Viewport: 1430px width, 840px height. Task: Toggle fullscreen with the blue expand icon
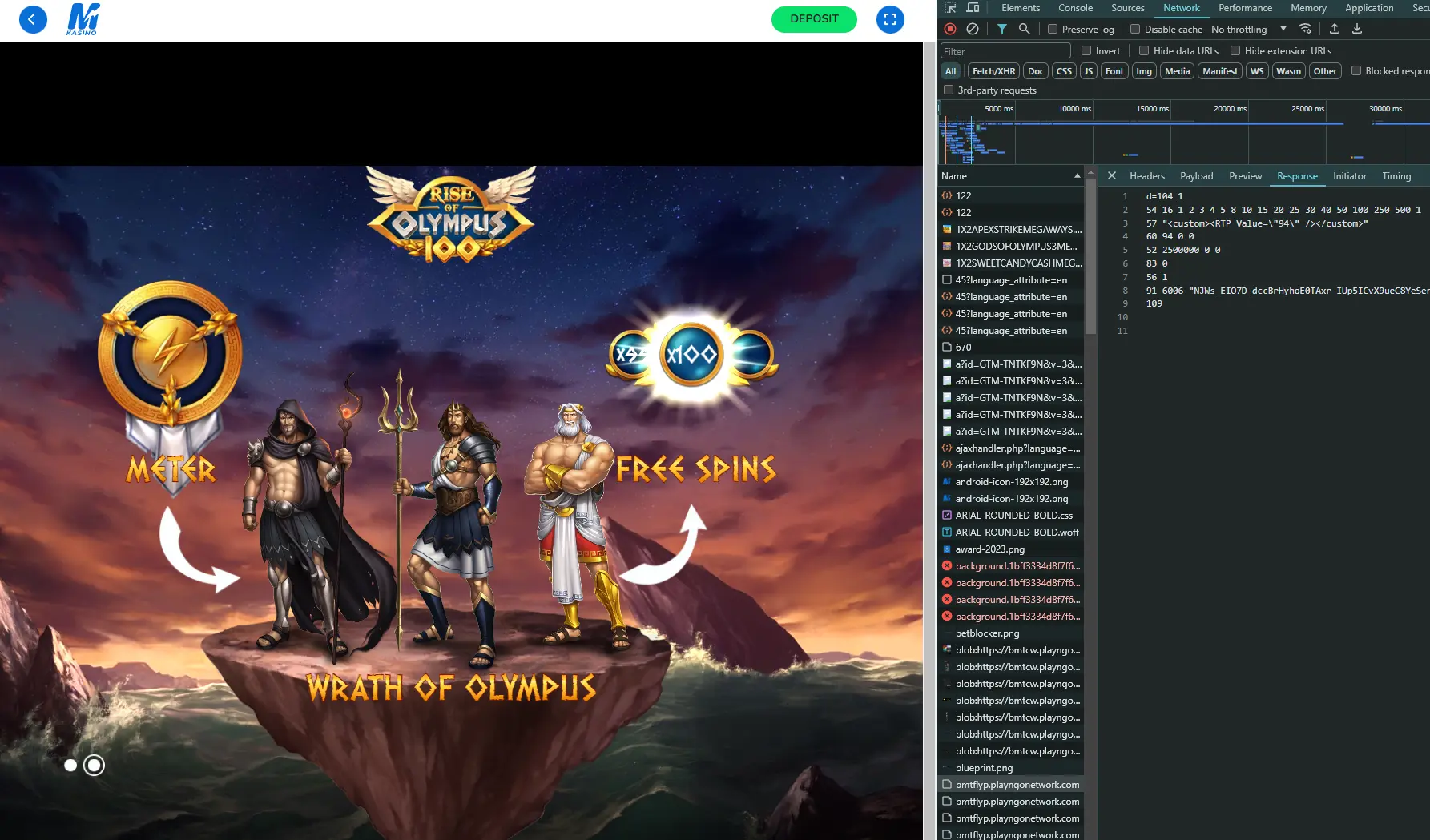(890, 19)
